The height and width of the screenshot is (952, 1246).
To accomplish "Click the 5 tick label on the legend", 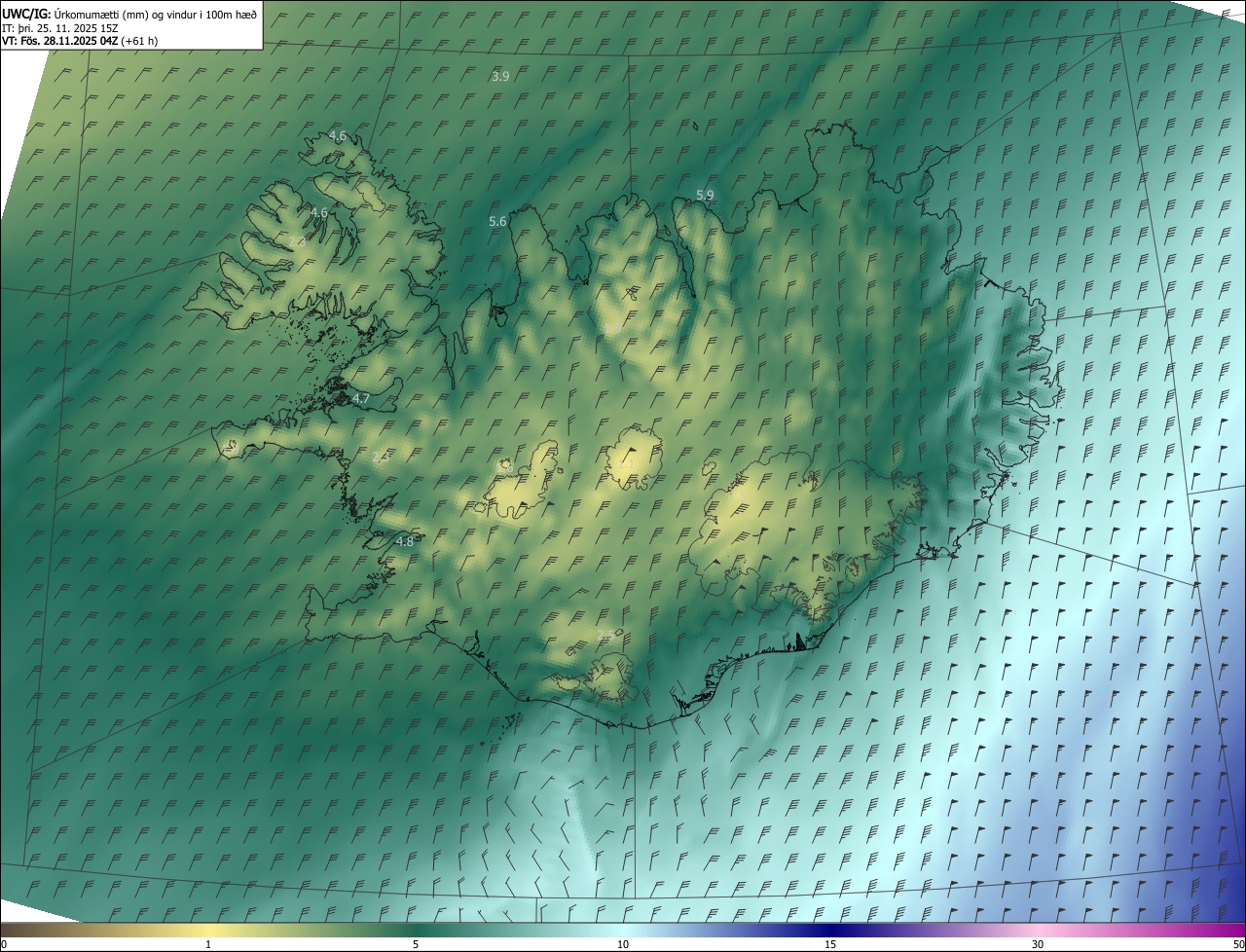I will click(416, 945).
